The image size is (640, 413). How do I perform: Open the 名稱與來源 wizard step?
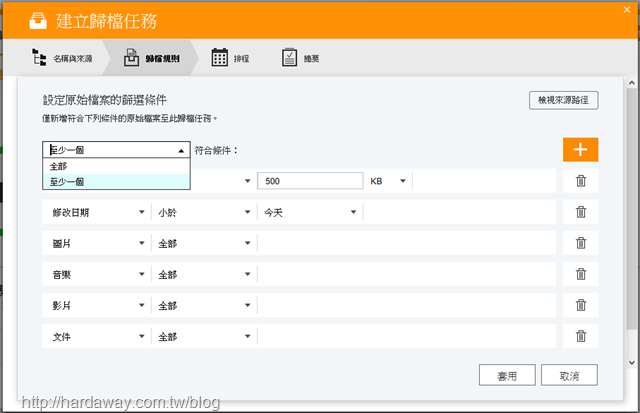click(x=62, y=58)
